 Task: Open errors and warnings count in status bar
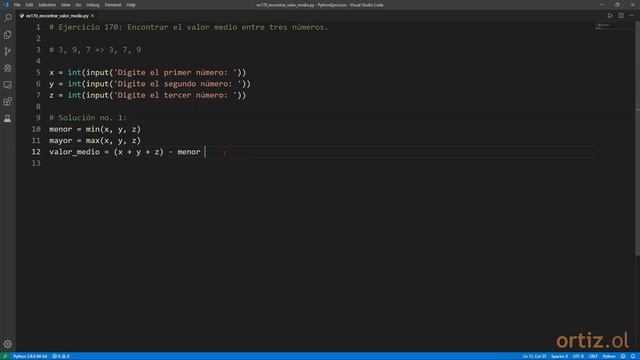[x=61, y=356]
